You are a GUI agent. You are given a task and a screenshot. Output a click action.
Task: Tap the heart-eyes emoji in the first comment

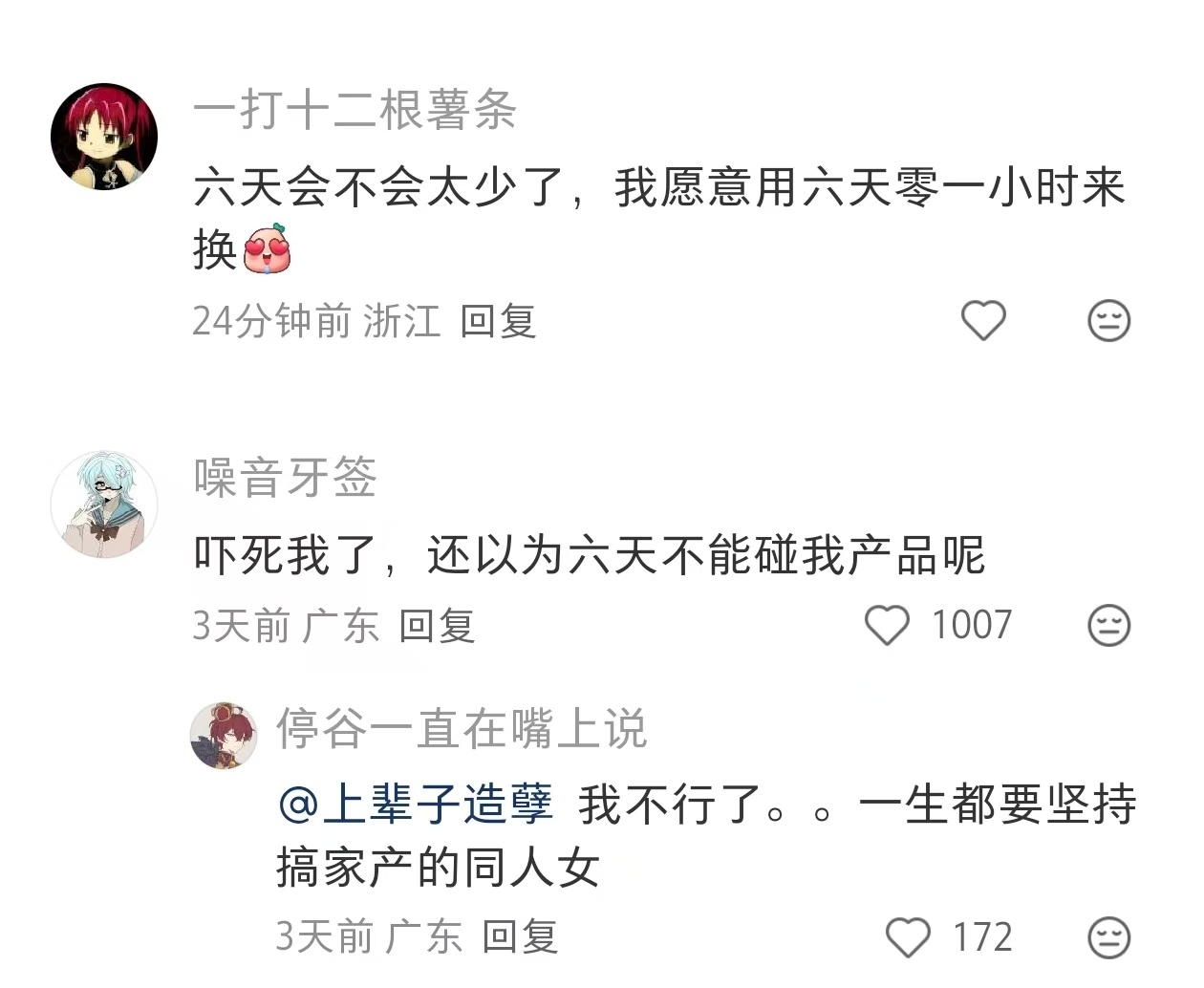coord(268,248)
